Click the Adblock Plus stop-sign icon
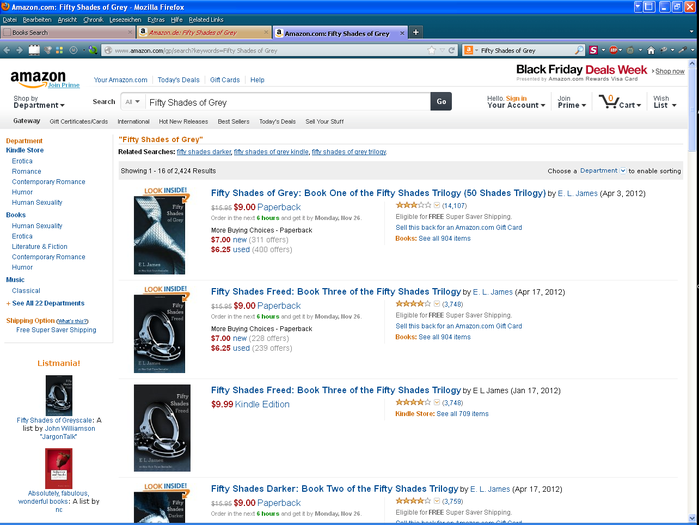Viewport: 699px width, 525px height. click(x=613, y=50)
